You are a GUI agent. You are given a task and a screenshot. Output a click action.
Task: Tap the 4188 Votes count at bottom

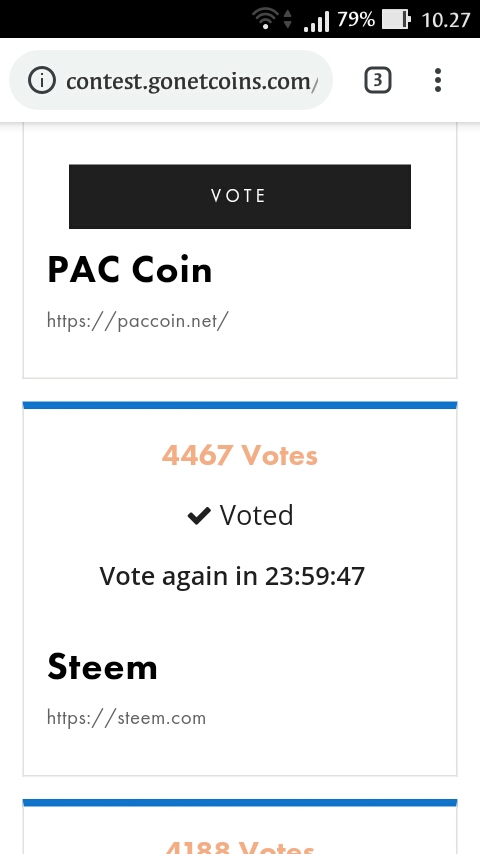click(240, 847)
